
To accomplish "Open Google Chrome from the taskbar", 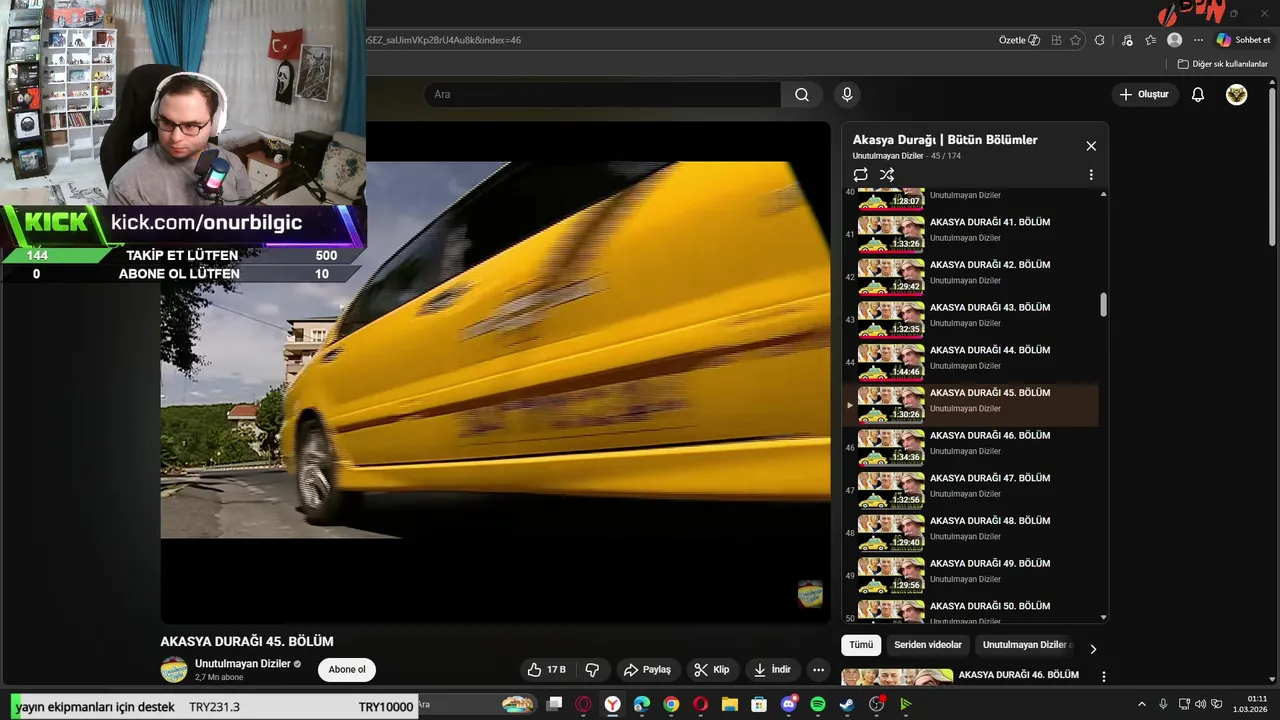I will (x=671, y=705).
